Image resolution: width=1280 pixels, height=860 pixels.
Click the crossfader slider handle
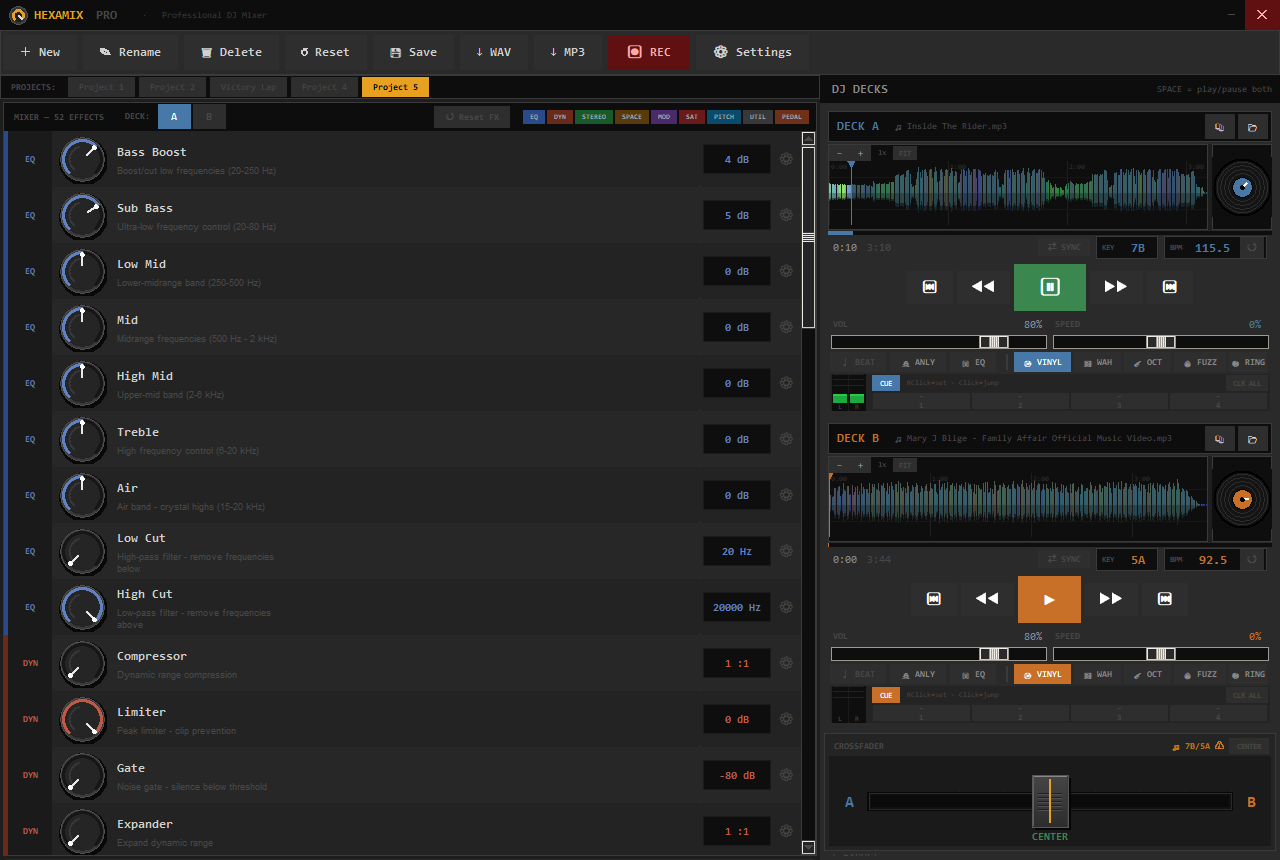pyautogui.click(x=1050, y=801)
